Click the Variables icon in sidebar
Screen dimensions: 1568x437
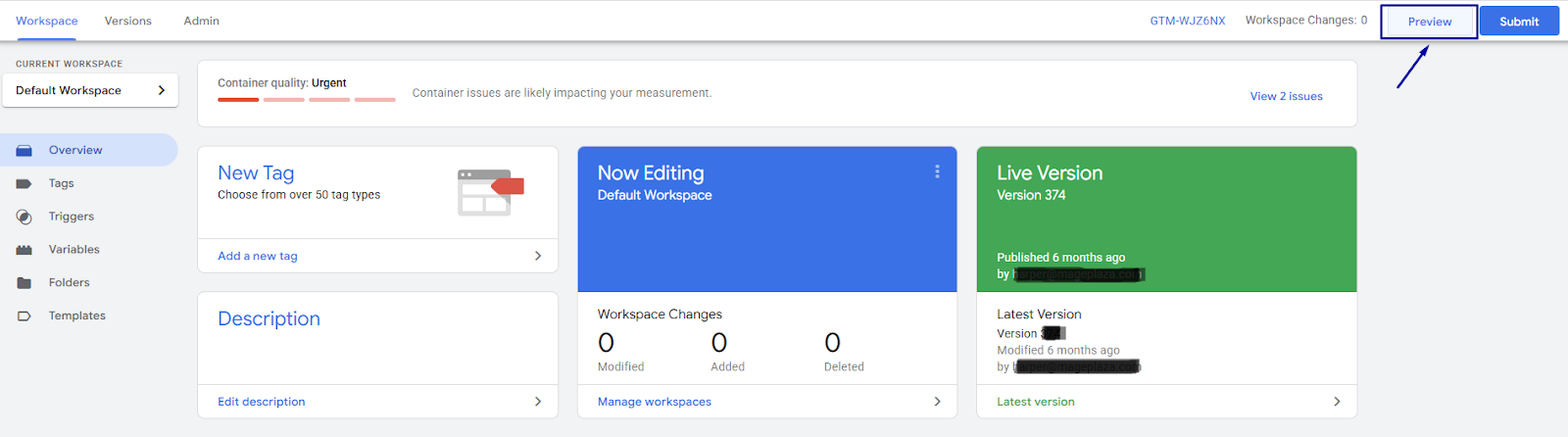coord(24,250)
